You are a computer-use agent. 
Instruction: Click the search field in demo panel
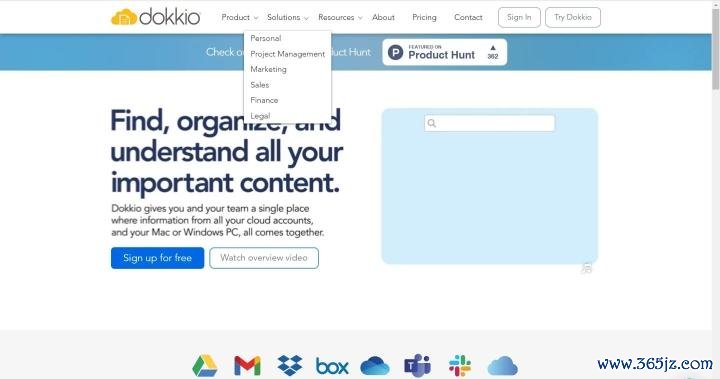point(489,123)
